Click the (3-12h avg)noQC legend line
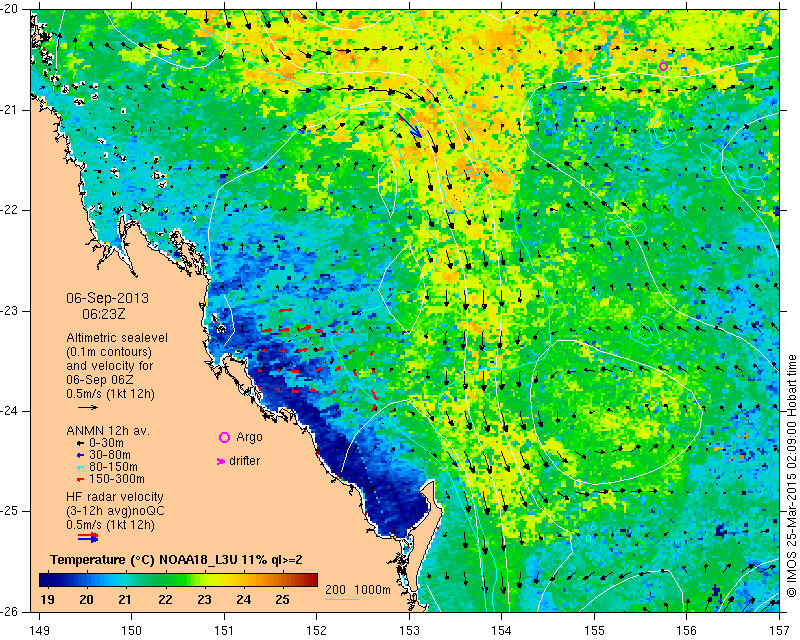 [115, 511]
